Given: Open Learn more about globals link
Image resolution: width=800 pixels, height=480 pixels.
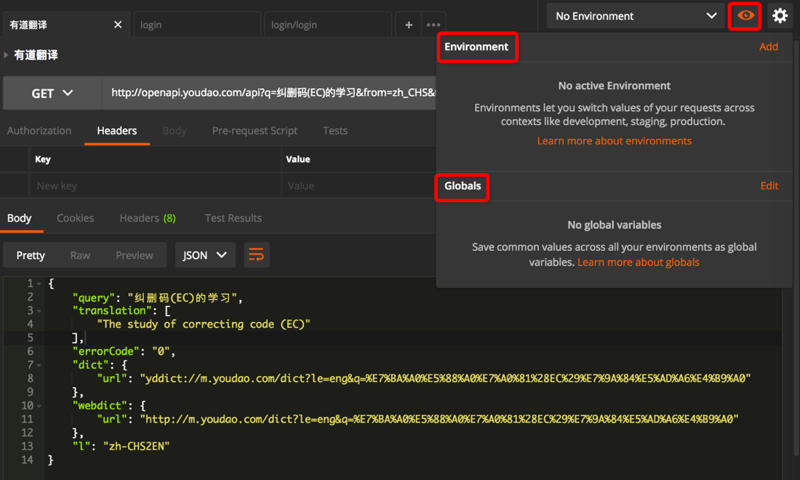Looking at the screenshot, I should pyautogui.click(x=638, y=262).
